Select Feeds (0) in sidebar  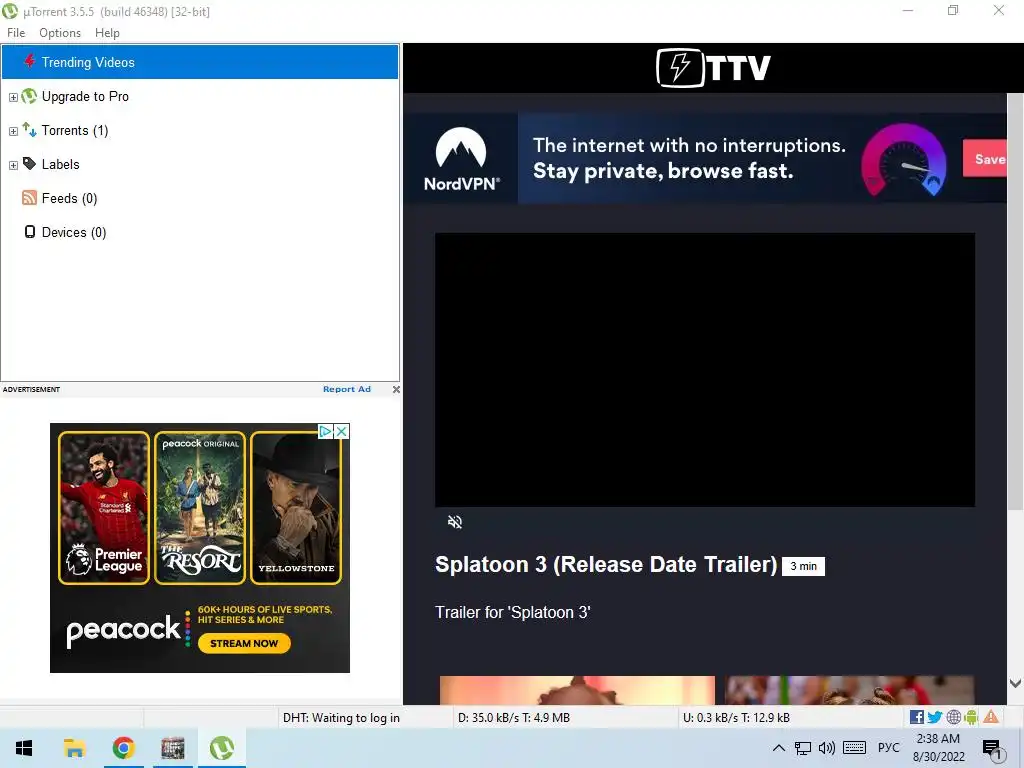tap(69, 199)
